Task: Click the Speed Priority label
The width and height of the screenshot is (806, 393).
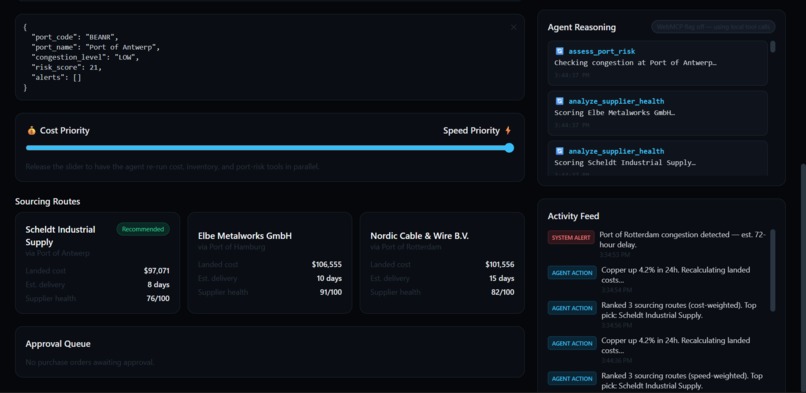Action: point(471,130)
